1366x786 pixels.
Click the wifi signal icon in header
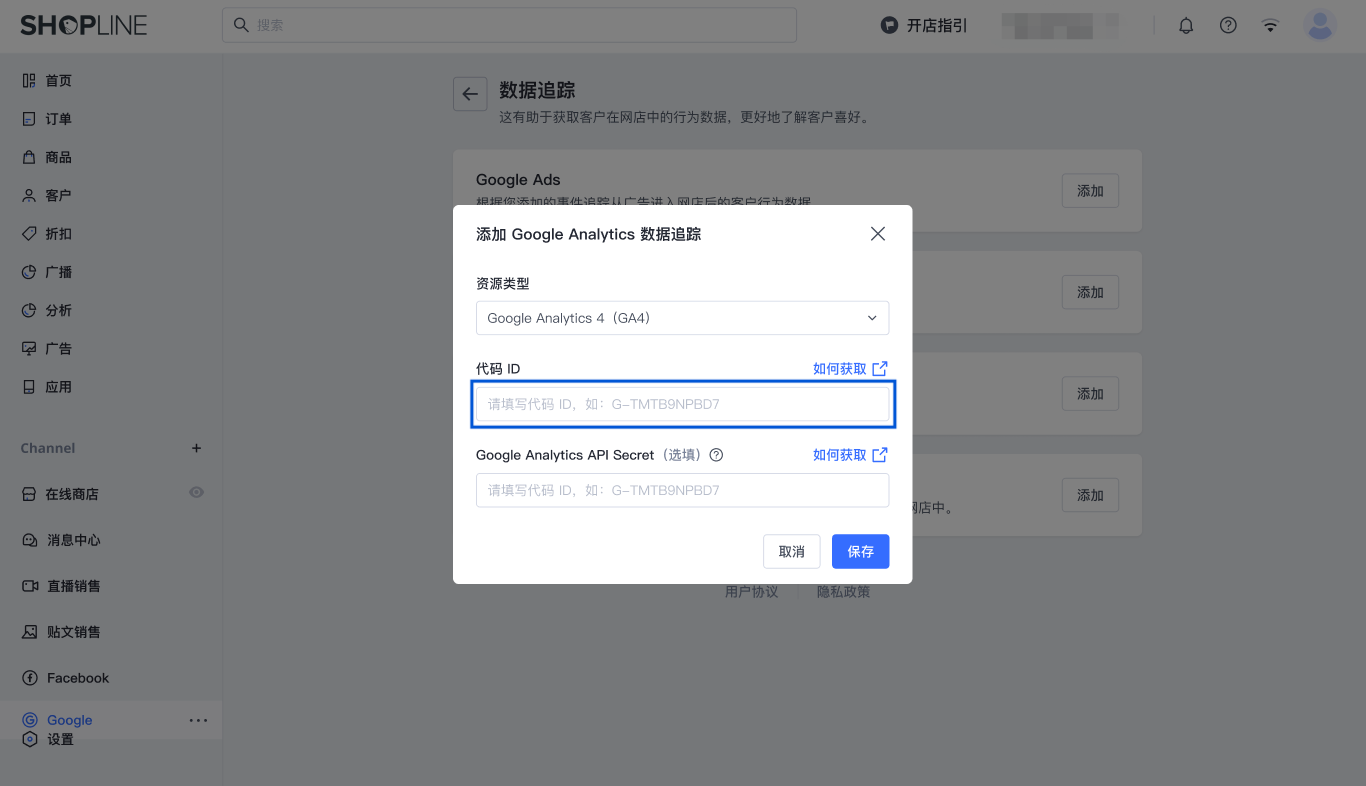pyautogui.click(x=1270, y=26)
